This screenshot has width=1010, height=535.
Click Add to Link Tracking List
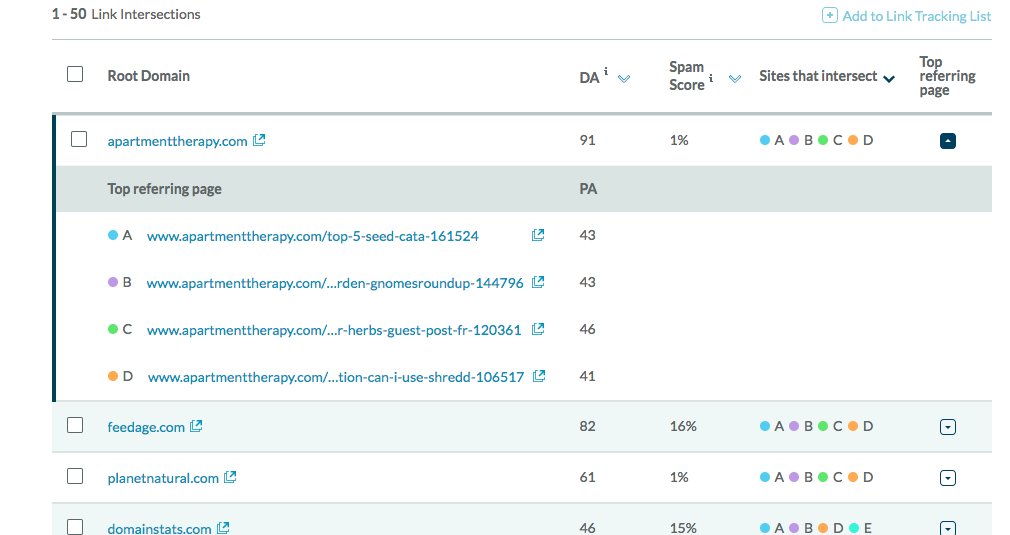(x=917, y=16)
